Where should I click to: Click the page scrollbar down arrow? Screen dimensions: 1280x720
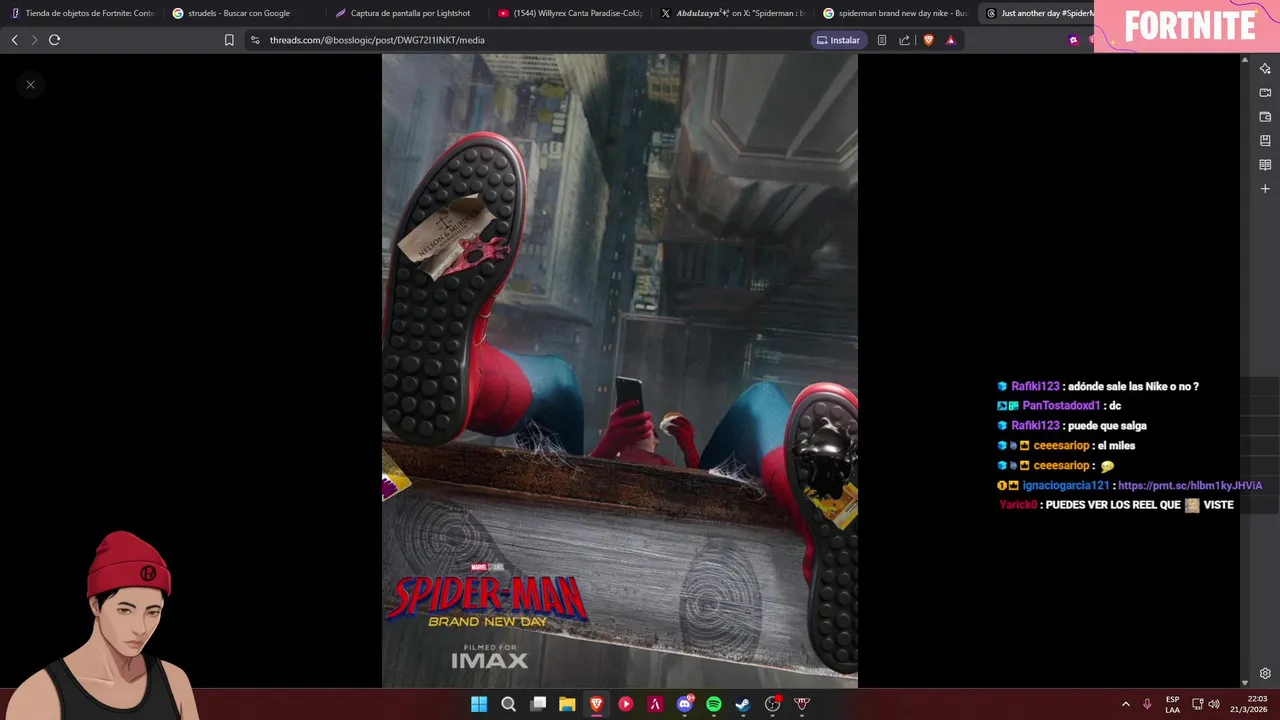[x=1244, y=682]
